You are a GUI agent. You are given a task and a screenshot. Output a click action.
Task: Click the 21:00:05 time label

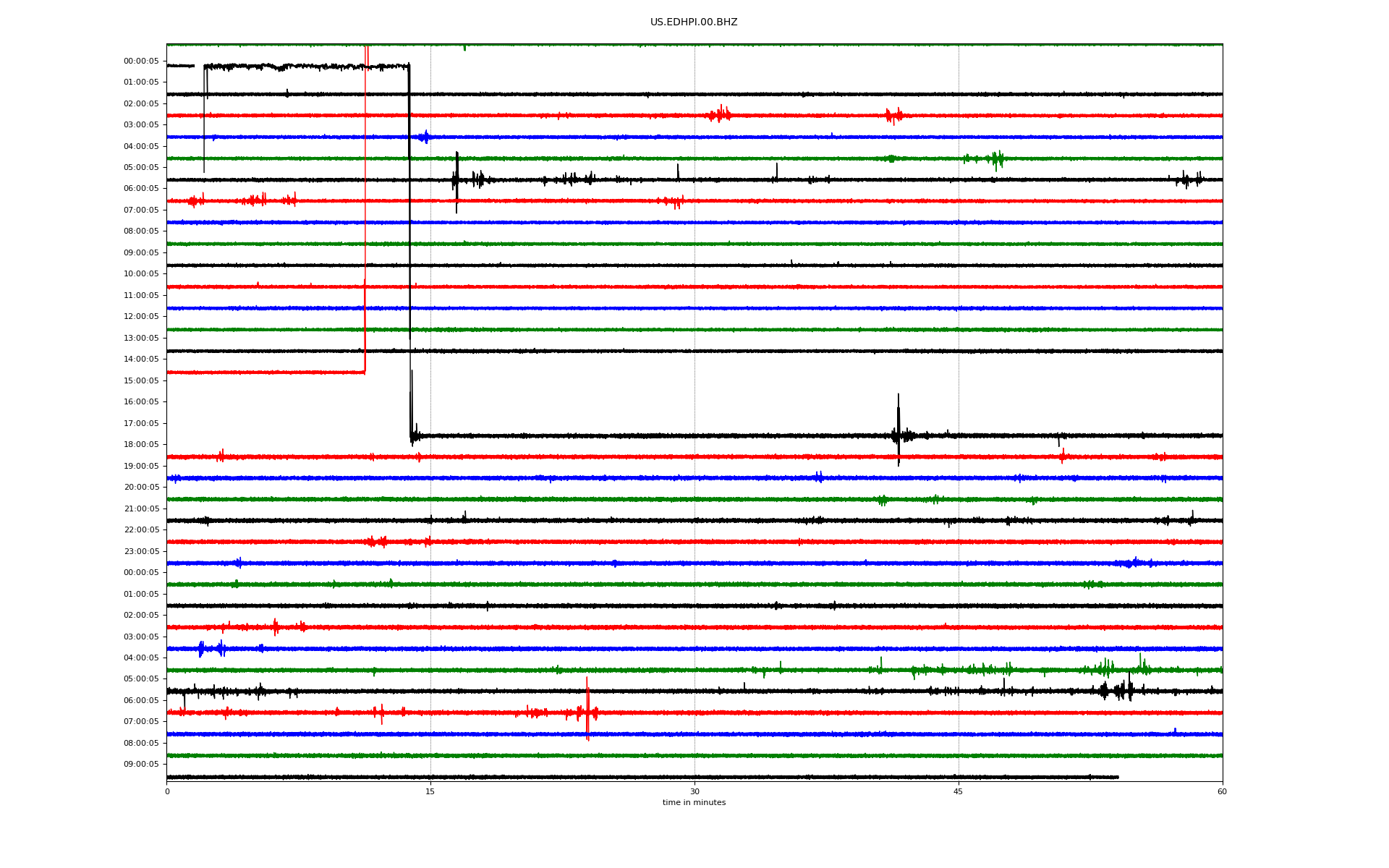click(x=141, y=509)
